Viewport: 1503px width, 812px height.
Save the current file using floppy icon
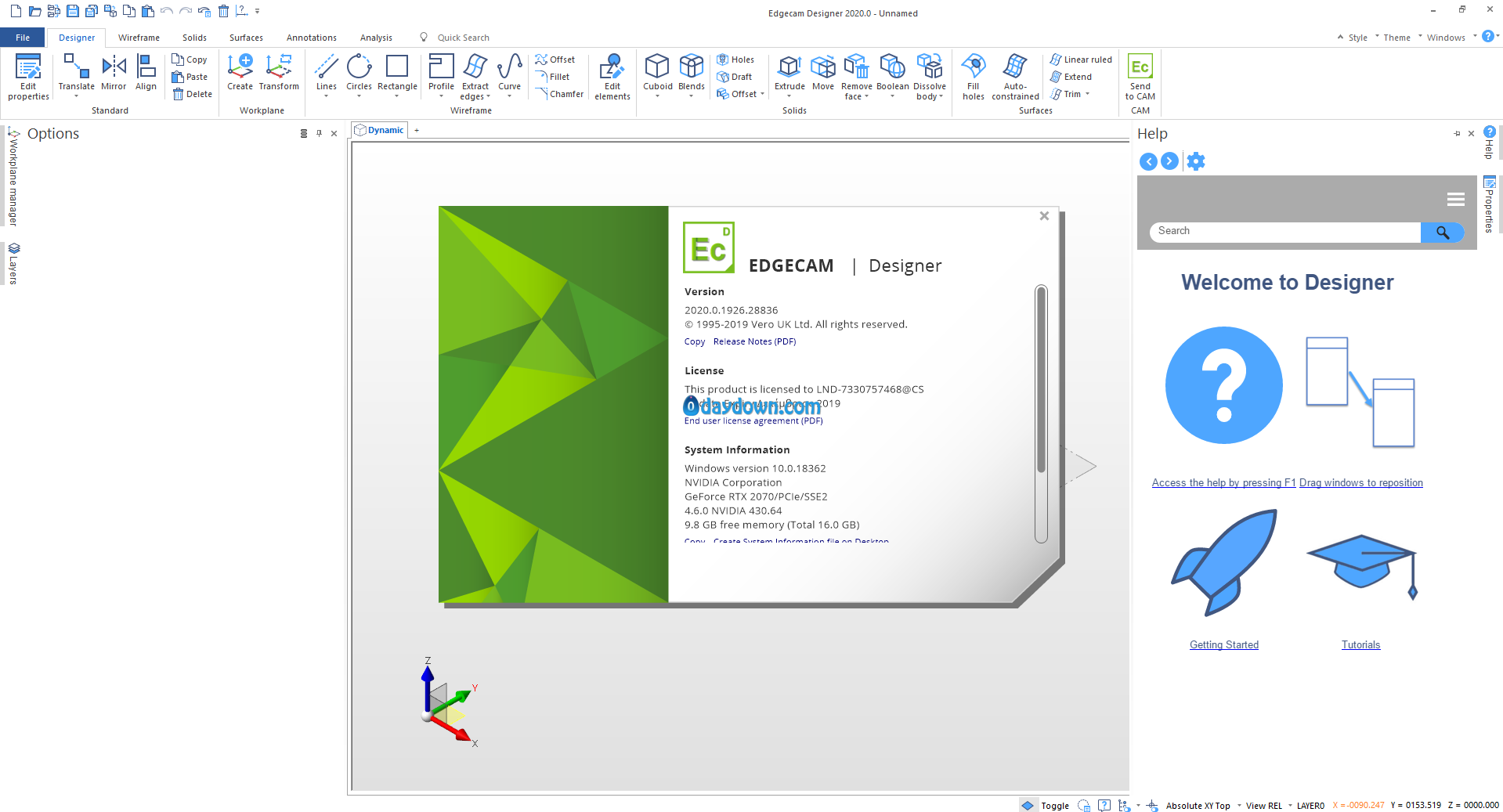click(x=72, y=11)
